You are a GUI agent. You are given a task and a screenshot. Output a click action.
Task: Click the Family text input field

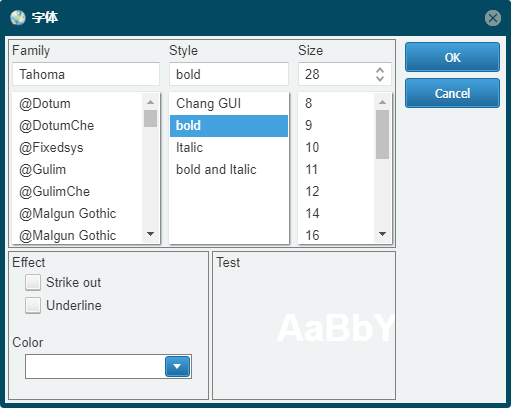pos(86,74)
